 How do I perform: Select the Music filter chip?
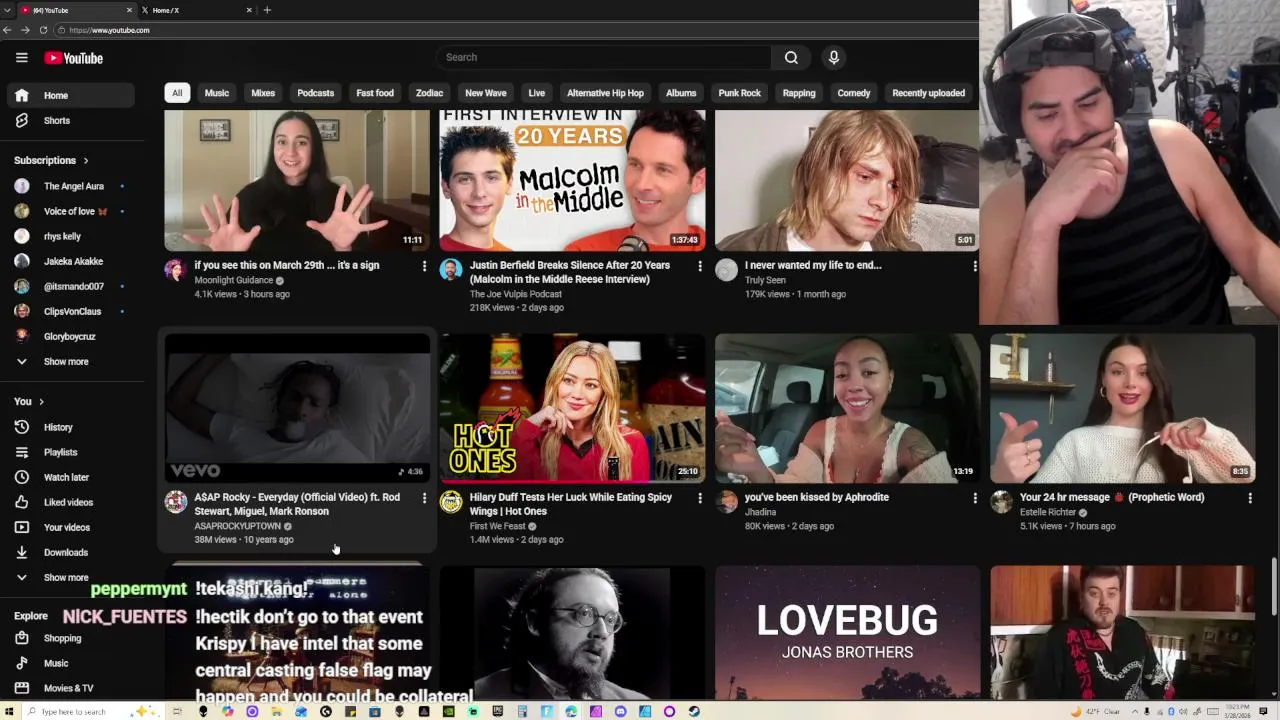[217, 93]
